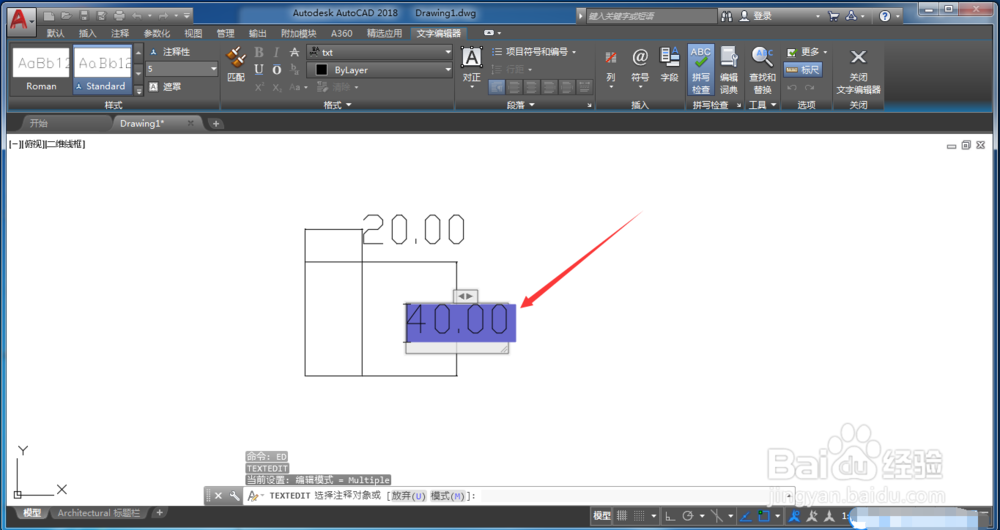Click the Match text formatting (匹配) brush

coord(236,64)
